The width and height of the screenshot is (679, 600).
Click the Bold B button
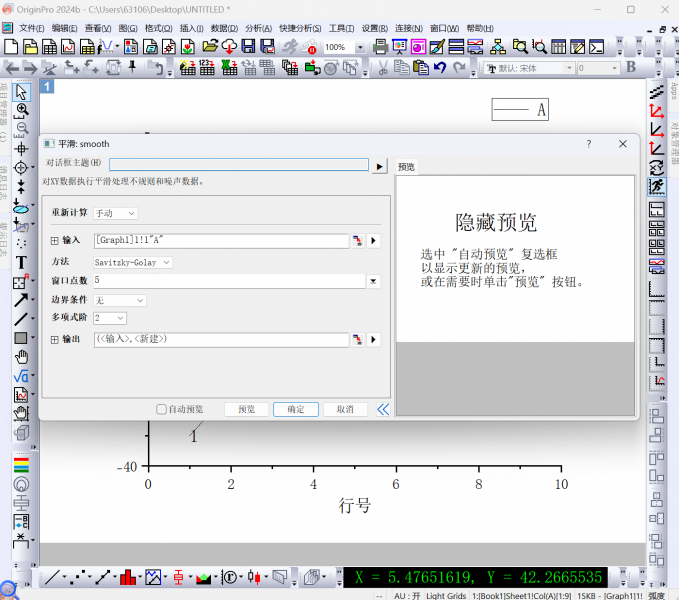[631, 67]
